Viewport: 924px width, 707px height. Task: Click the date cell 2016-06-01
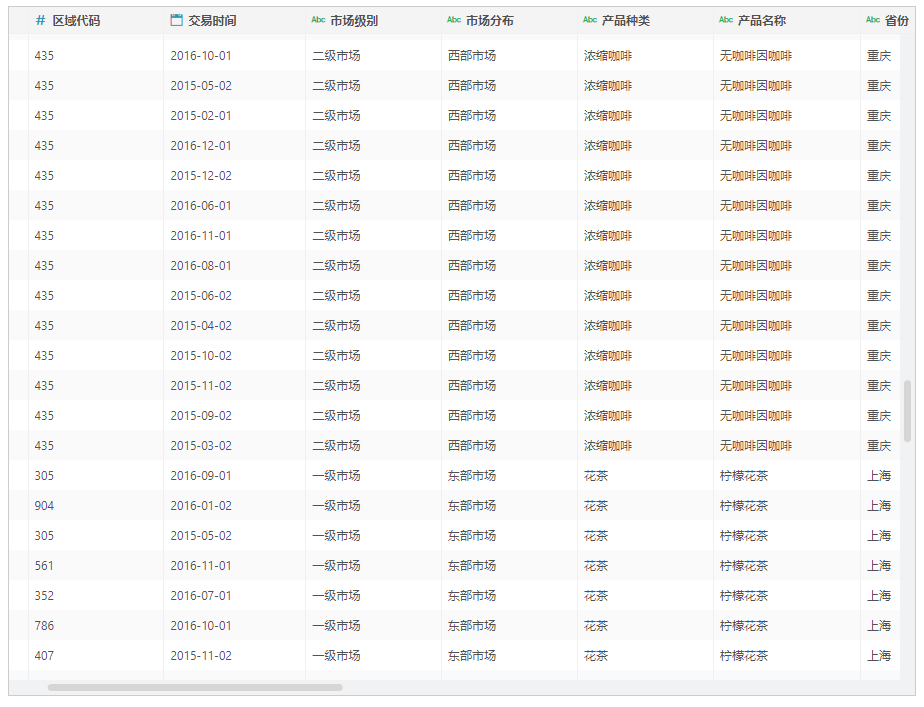(201, 206)
